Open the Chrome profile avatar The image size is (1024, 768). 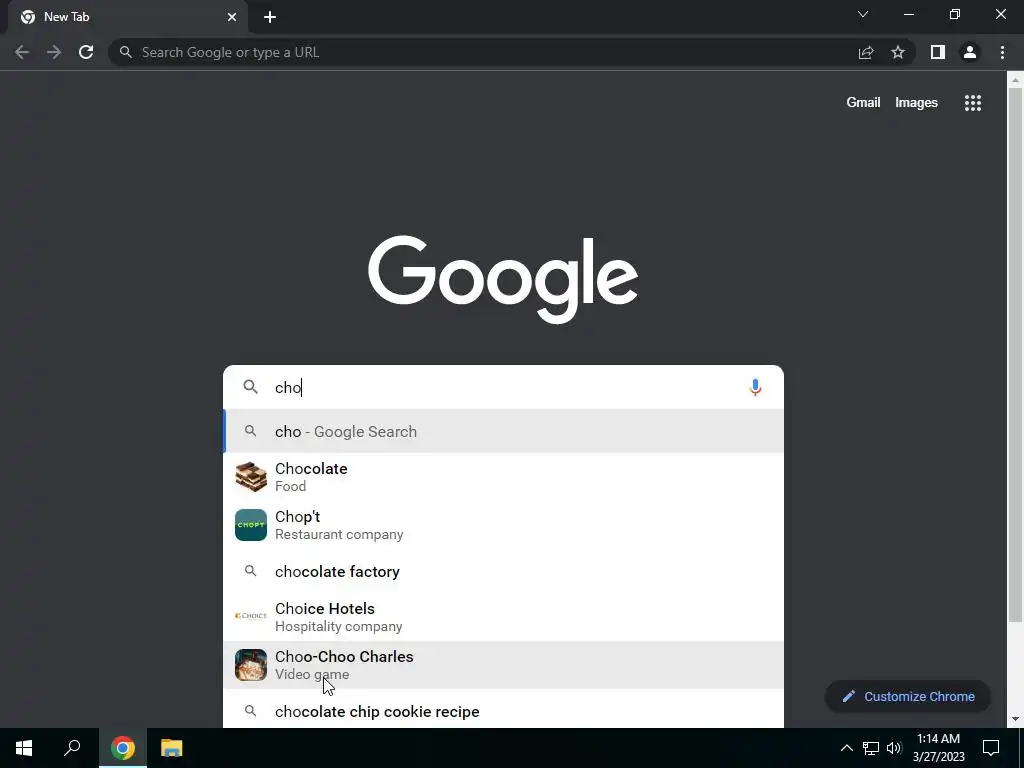(x=970, y=52)
